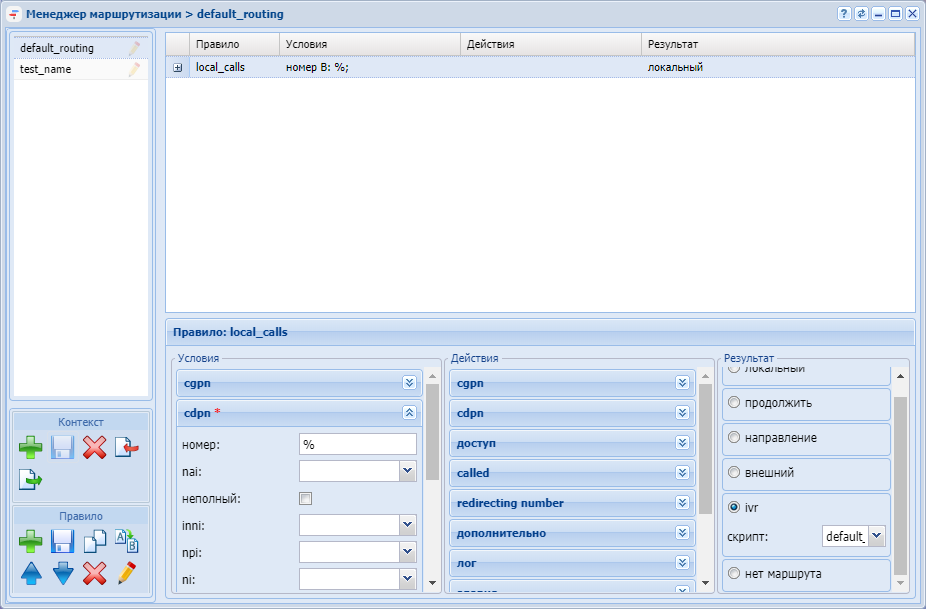Screen dimensions: 926x609
Task: Click the export context icon with green arrow
Action: (x=31, y=480)
